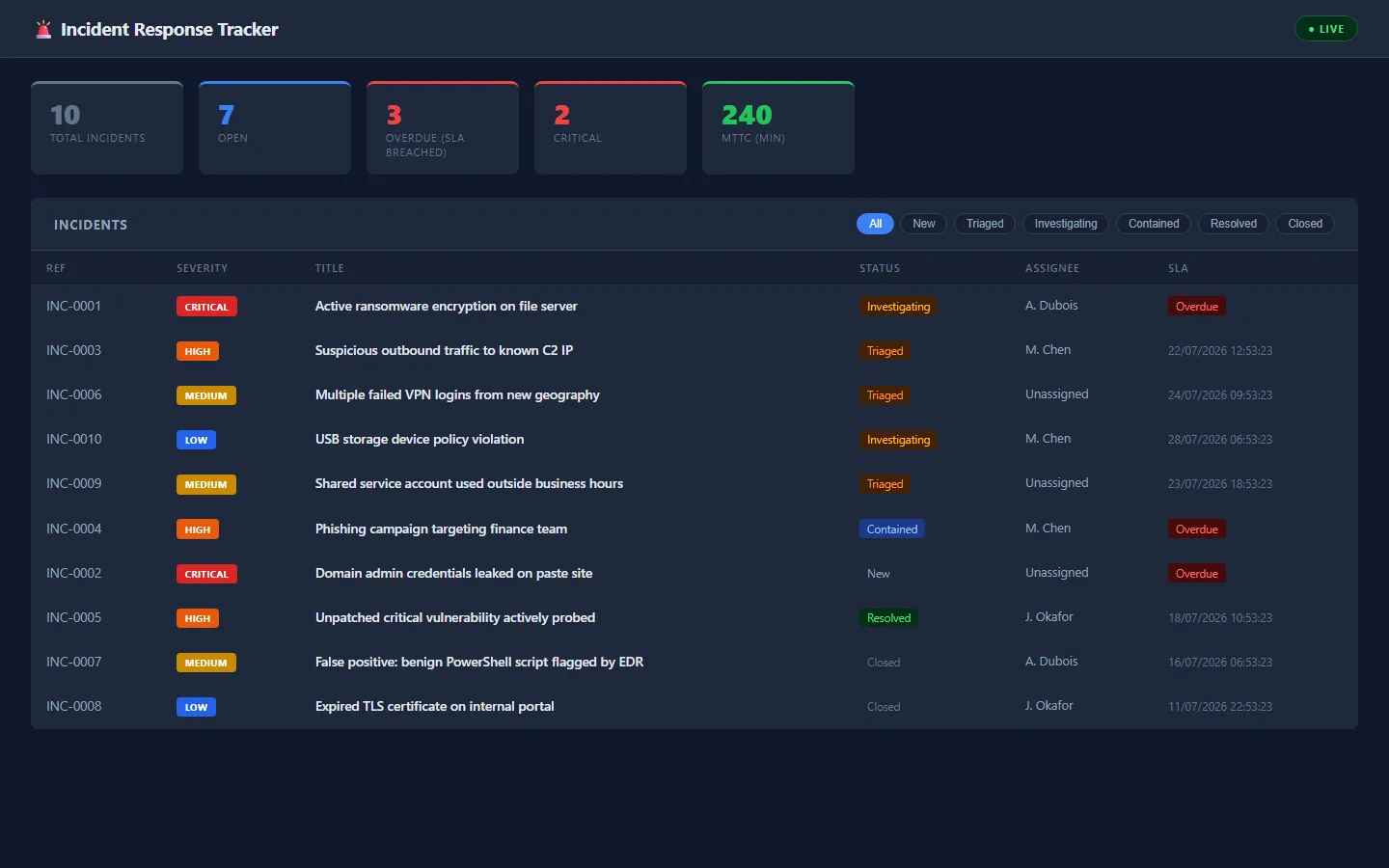Viewport: 1389px width, 868px height.
Task: Show only Contained incidents
Action: (x=1154, y=224)
